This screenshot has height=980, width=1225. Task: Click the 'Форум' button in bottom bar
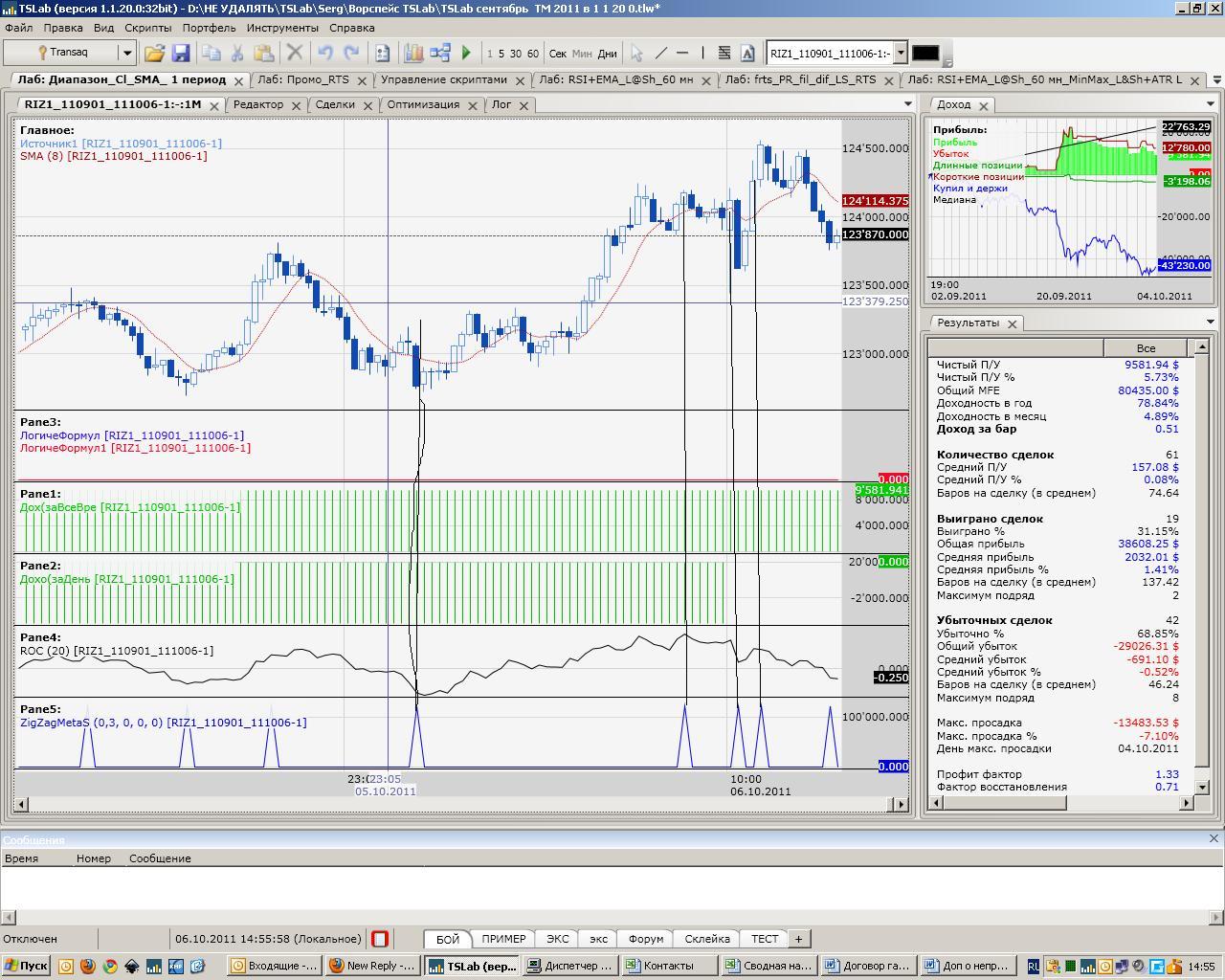[646, 939]
